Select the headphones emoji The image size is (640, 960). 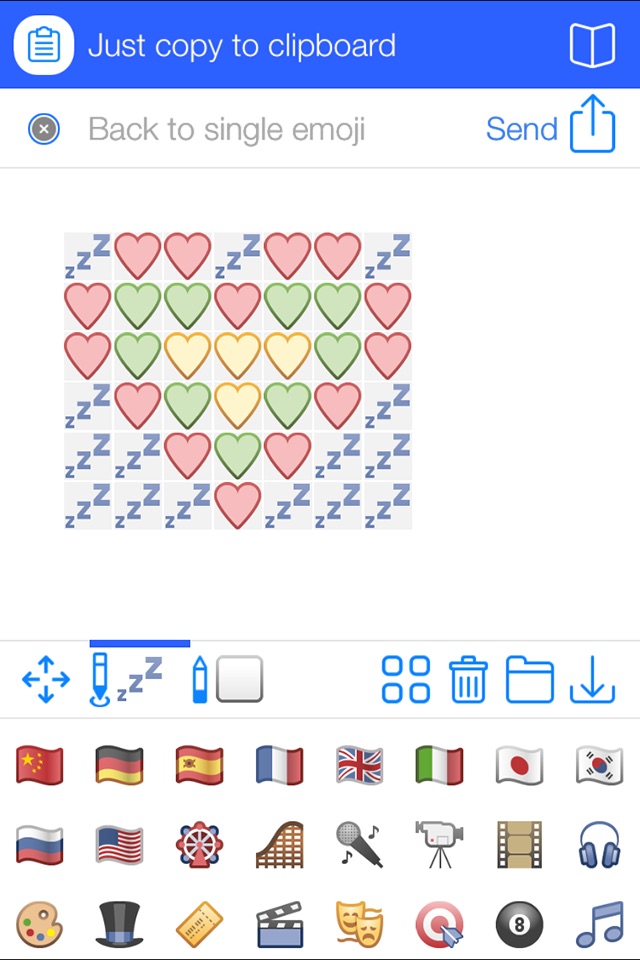[x=600, y=845]
